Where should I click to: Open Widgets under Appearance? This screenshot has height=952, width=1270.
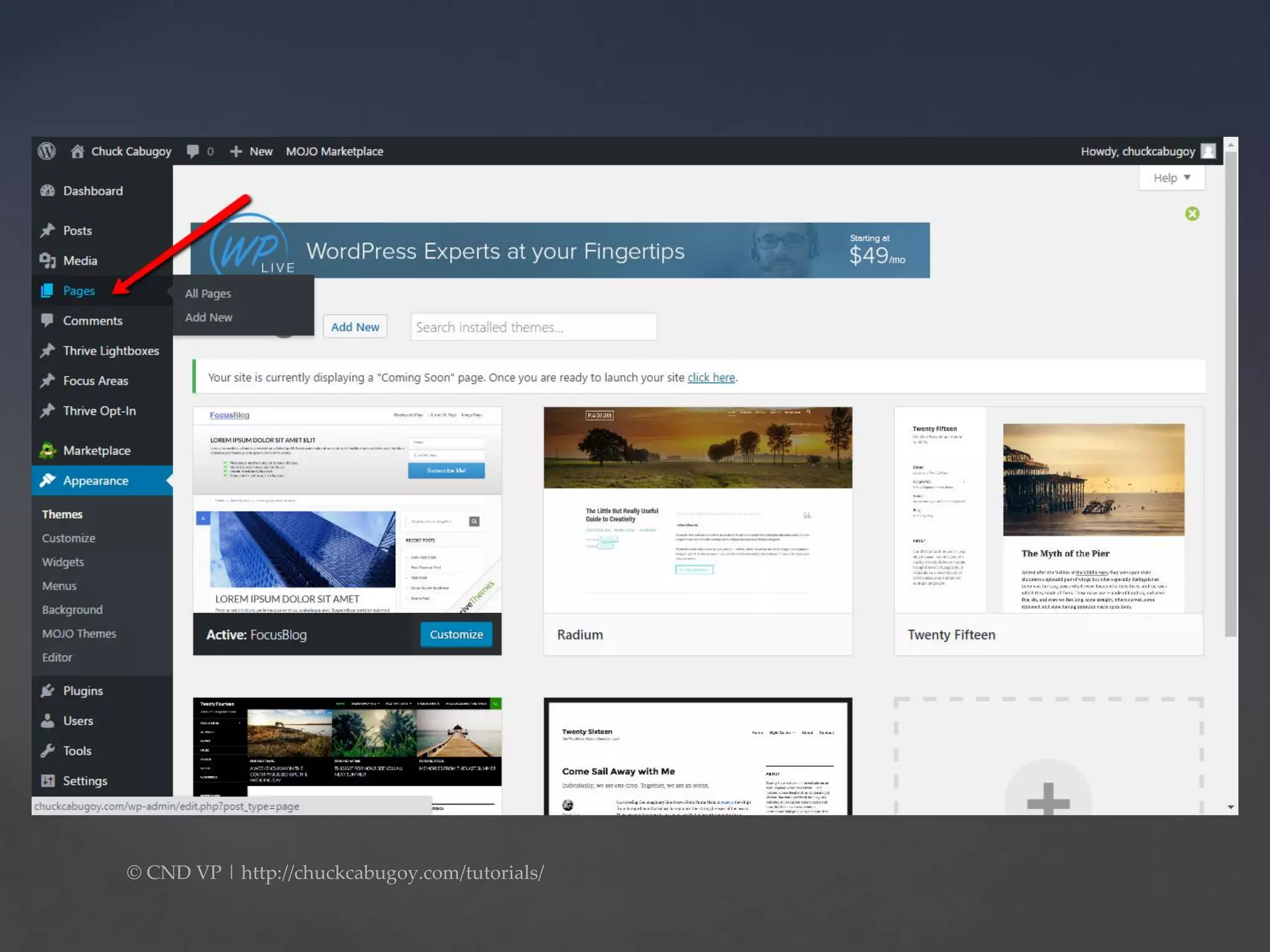(63, 562)
